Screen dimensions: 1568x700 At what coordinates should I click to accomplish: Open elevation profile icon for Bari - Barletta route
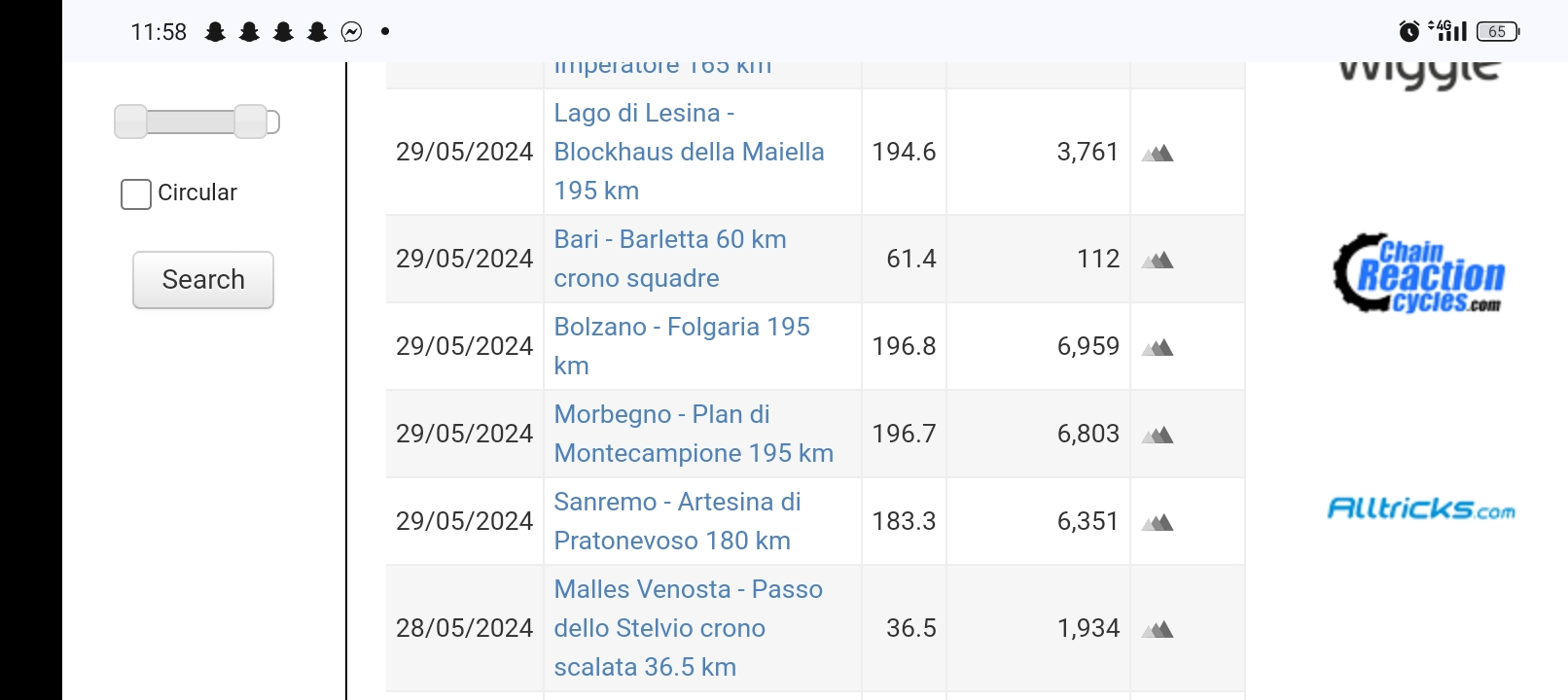[x=1158, y=260]
